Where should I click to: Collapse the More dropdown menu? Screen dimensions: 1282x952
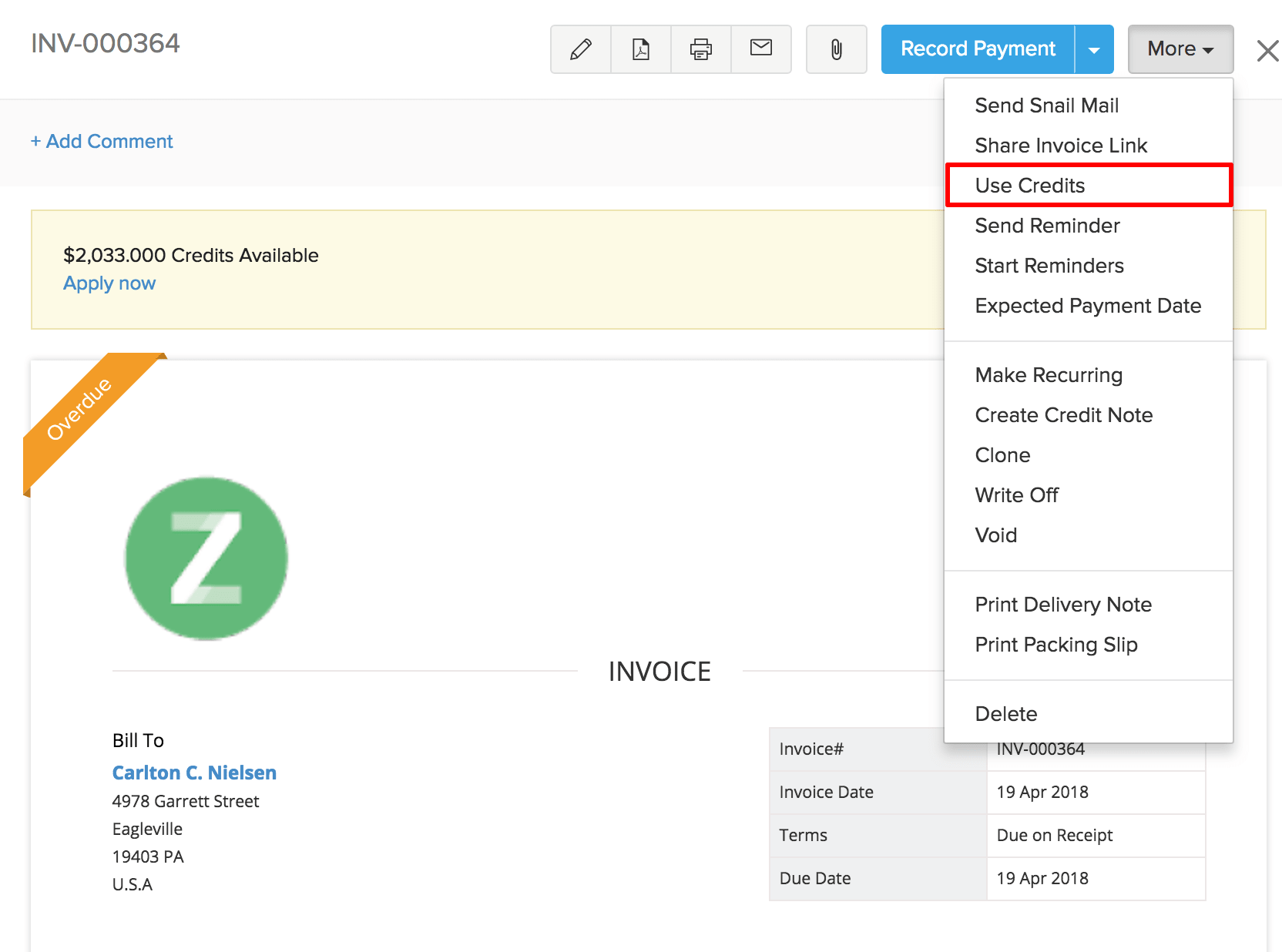click(1180, 49)
